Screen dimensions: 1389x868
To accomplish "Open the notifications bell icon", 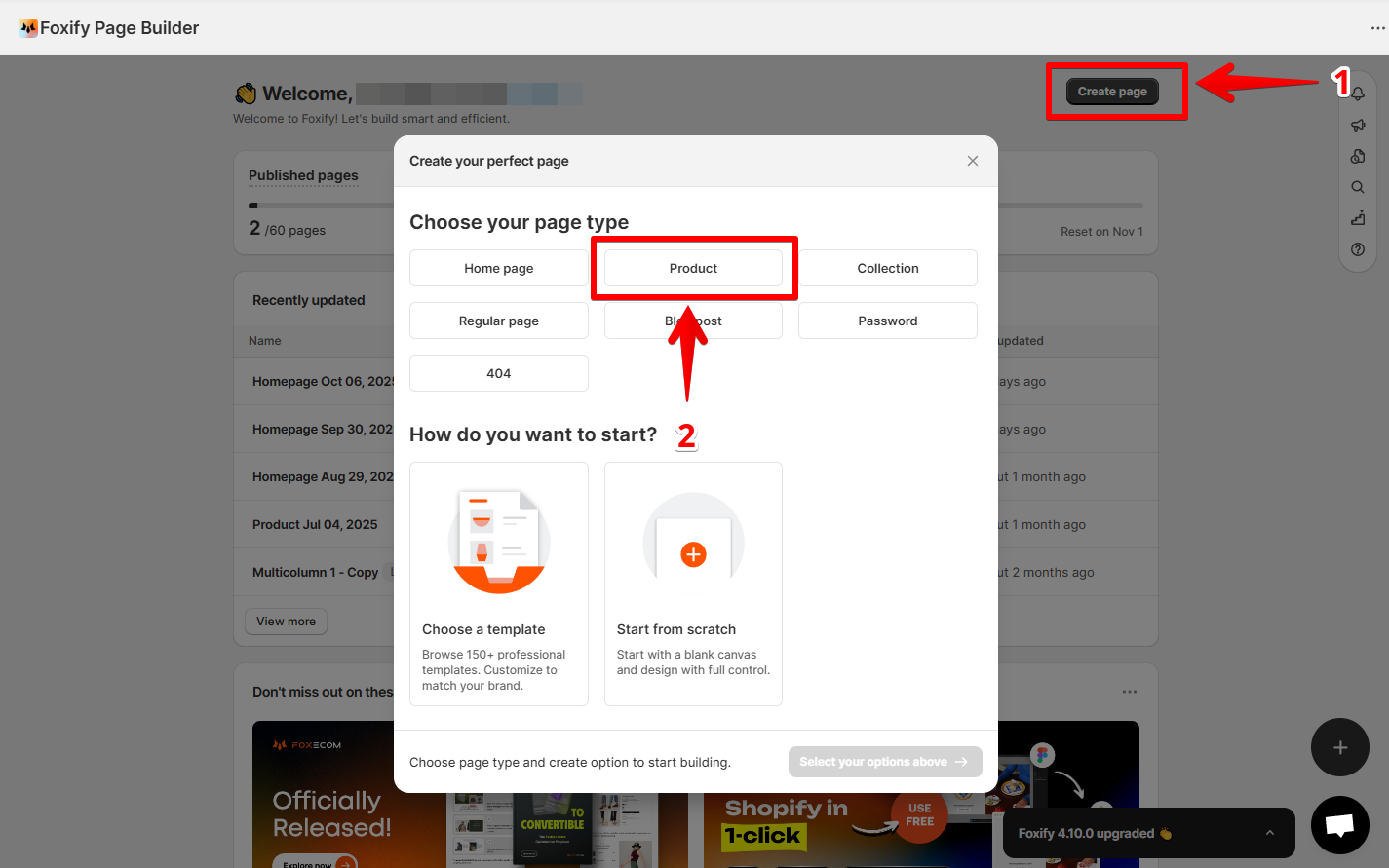I will tap(1358, 94).
